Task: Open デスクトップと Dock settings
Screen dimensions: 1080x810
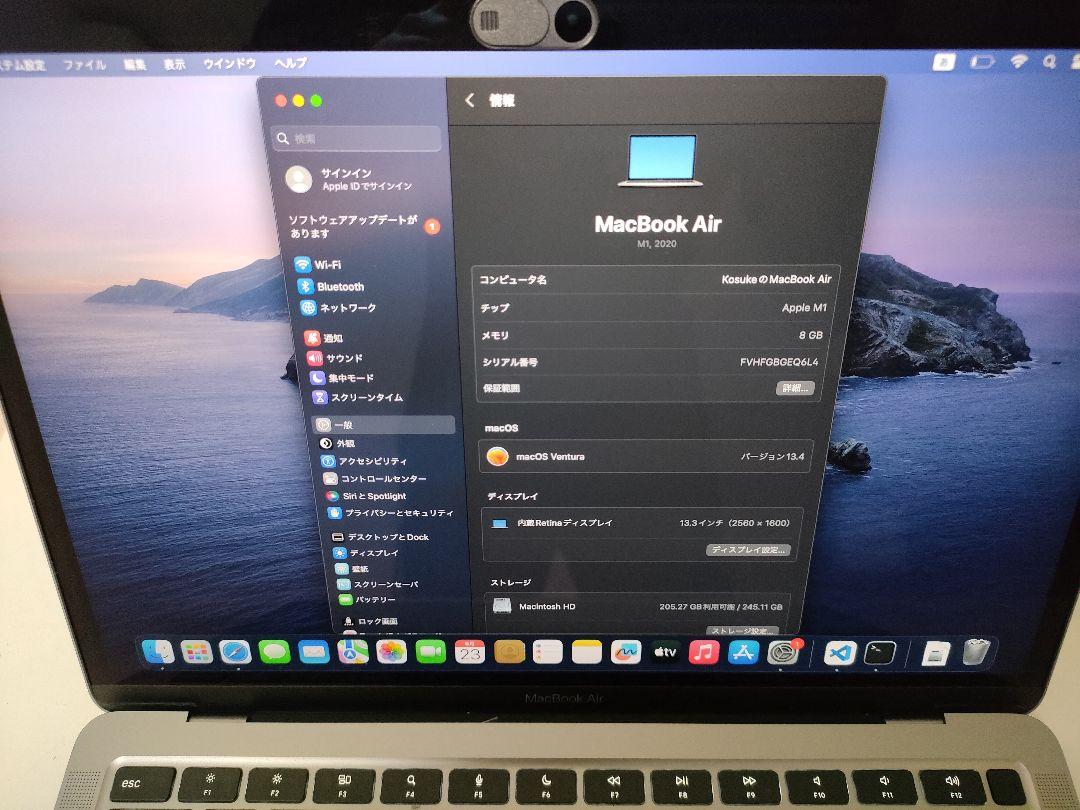Action: pos(380,537)
